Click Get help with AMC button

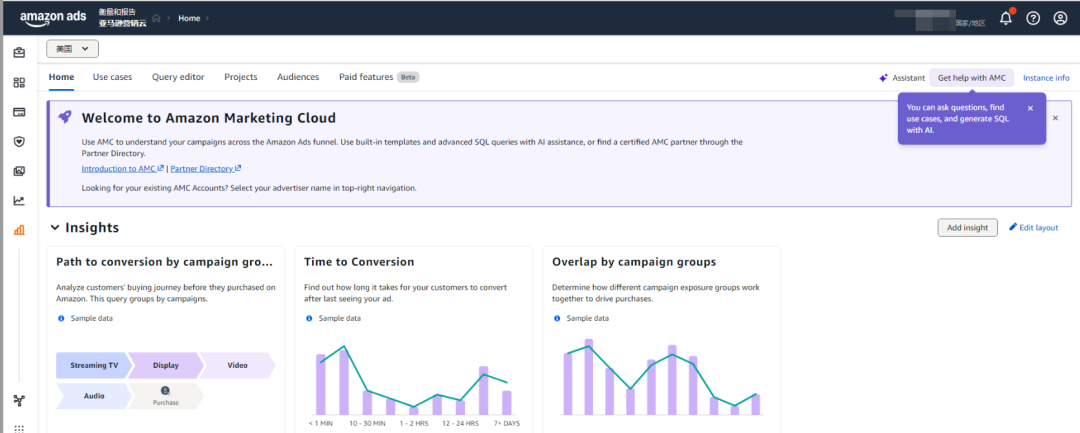click(971, 78)
